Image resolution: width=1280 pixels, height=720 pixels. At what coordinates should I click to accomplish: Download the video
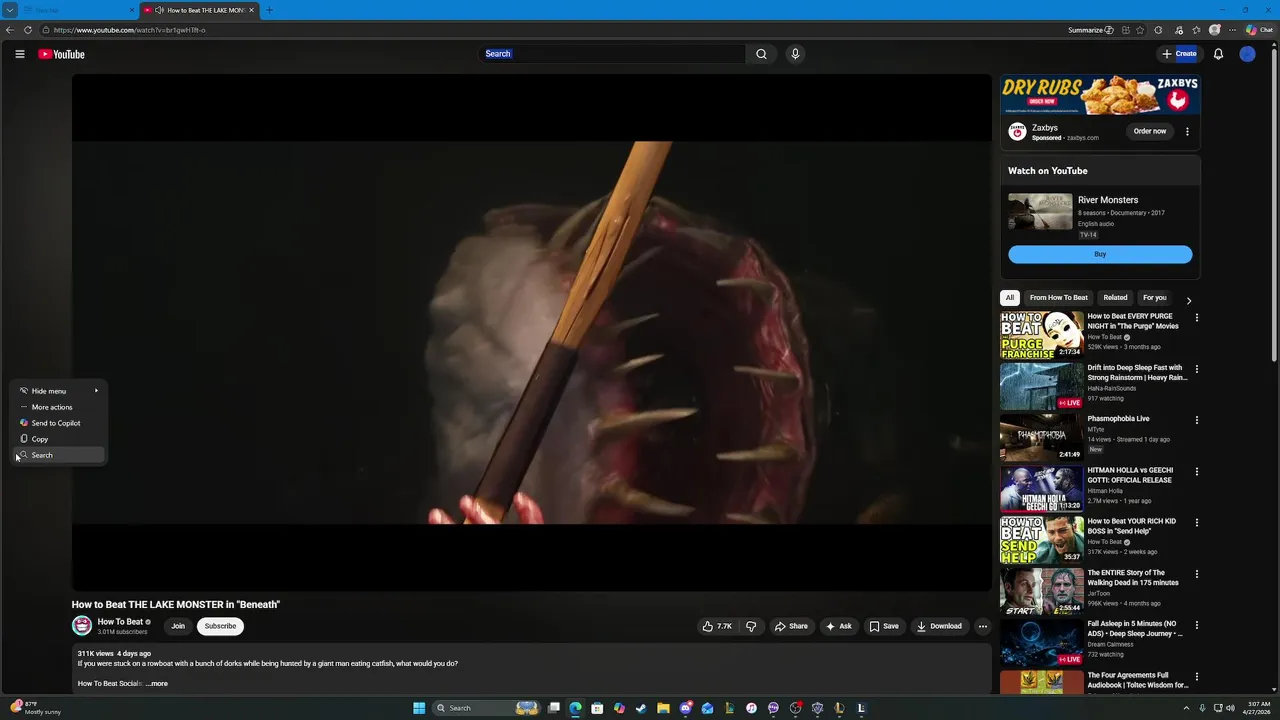(x=939, y=626)
